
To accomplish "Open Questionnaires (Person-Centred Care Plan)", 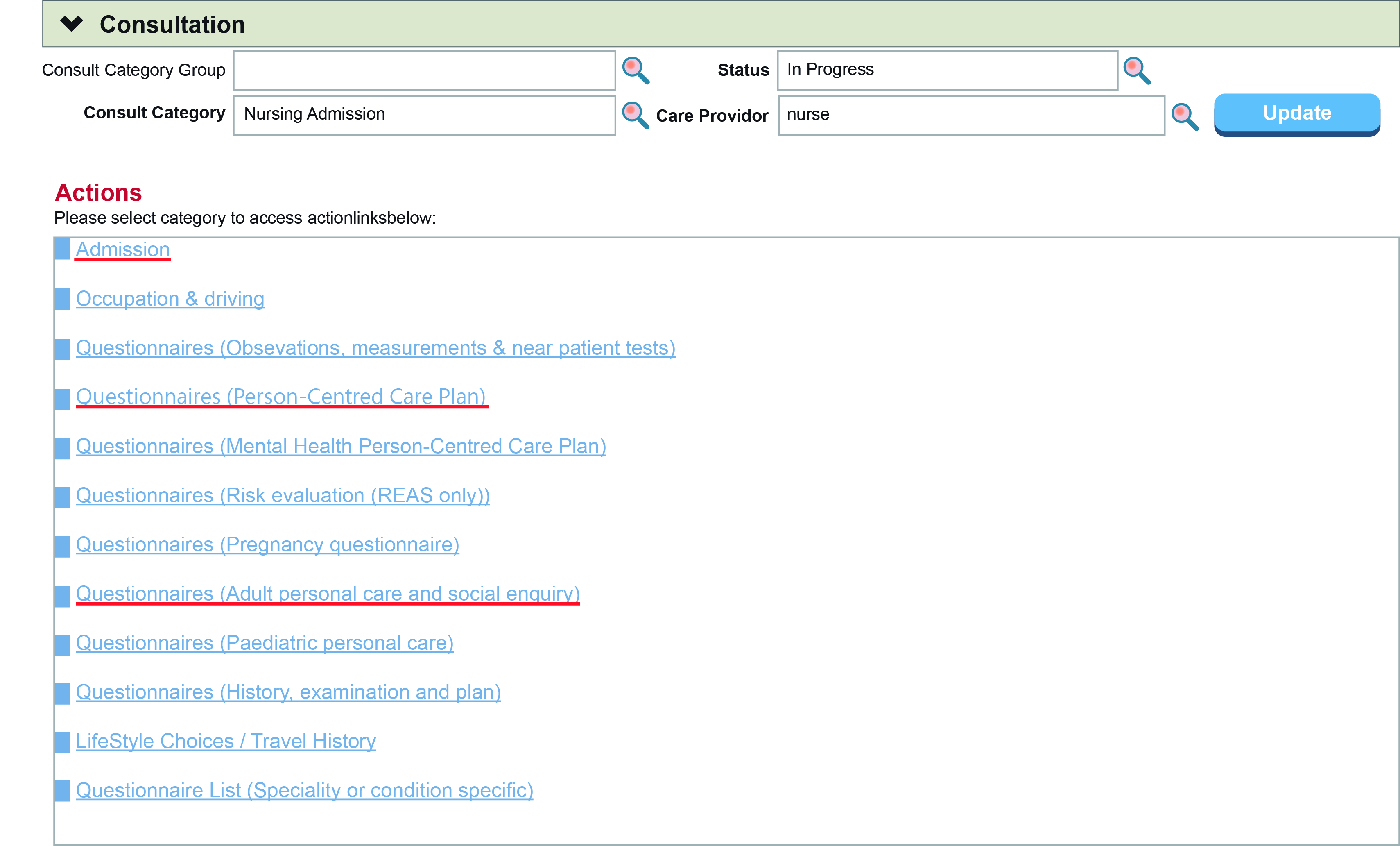I will tap(280, 396).
